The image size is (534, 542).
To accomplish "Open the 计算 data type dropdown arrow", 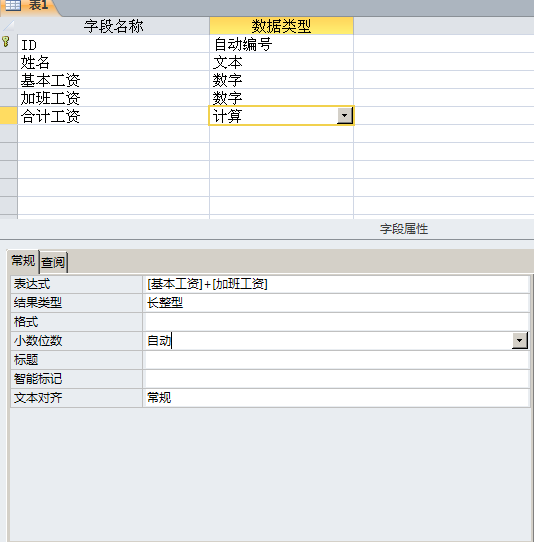I will (x=345, y=115).
